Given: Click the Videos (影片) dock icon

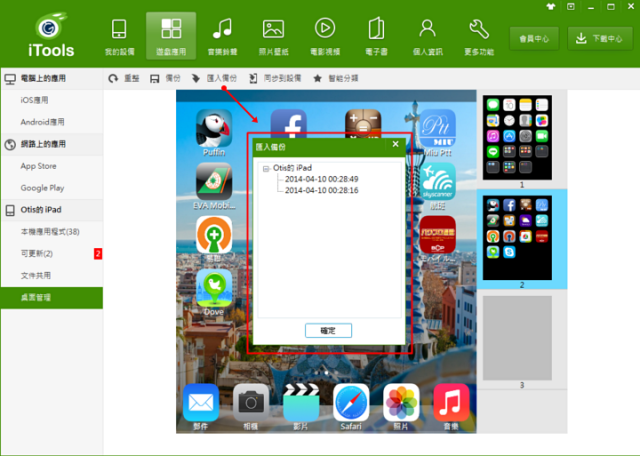Looking at the screenshot, I should pos(301,403).
